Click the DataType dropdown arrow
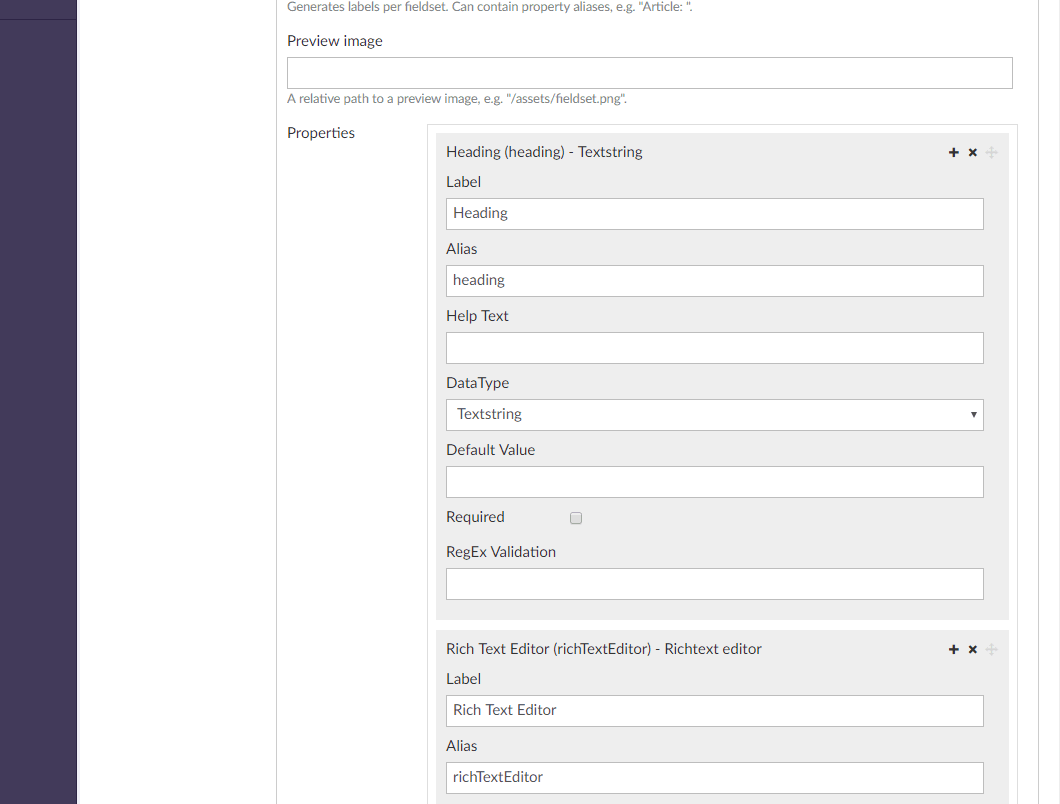This screenshot has height=804, width=1060. [x=973, y=415]
